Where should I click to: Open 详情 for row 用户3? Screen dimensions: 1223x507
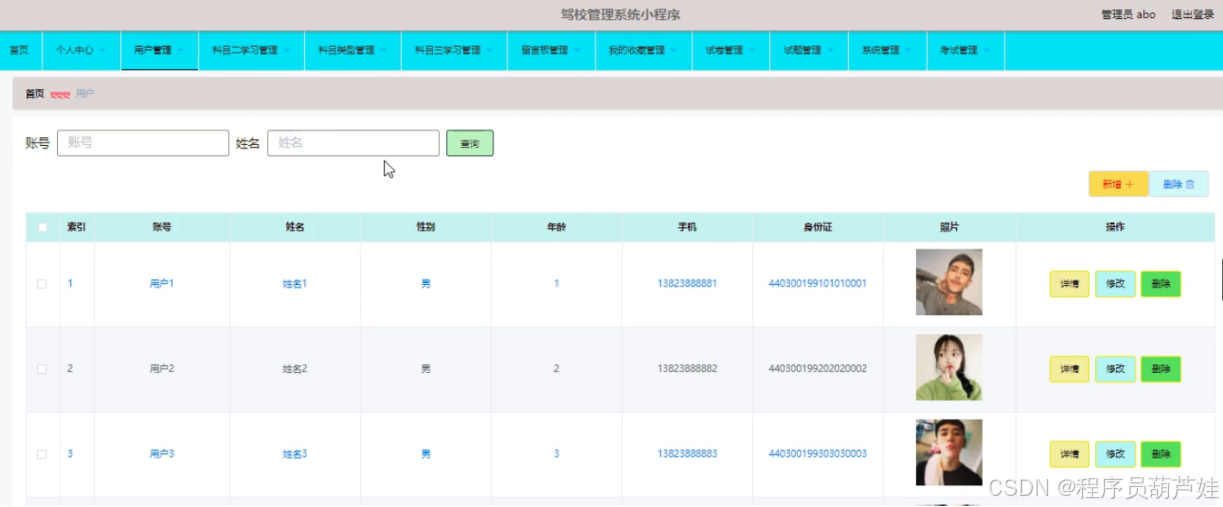pos(1069,454)
